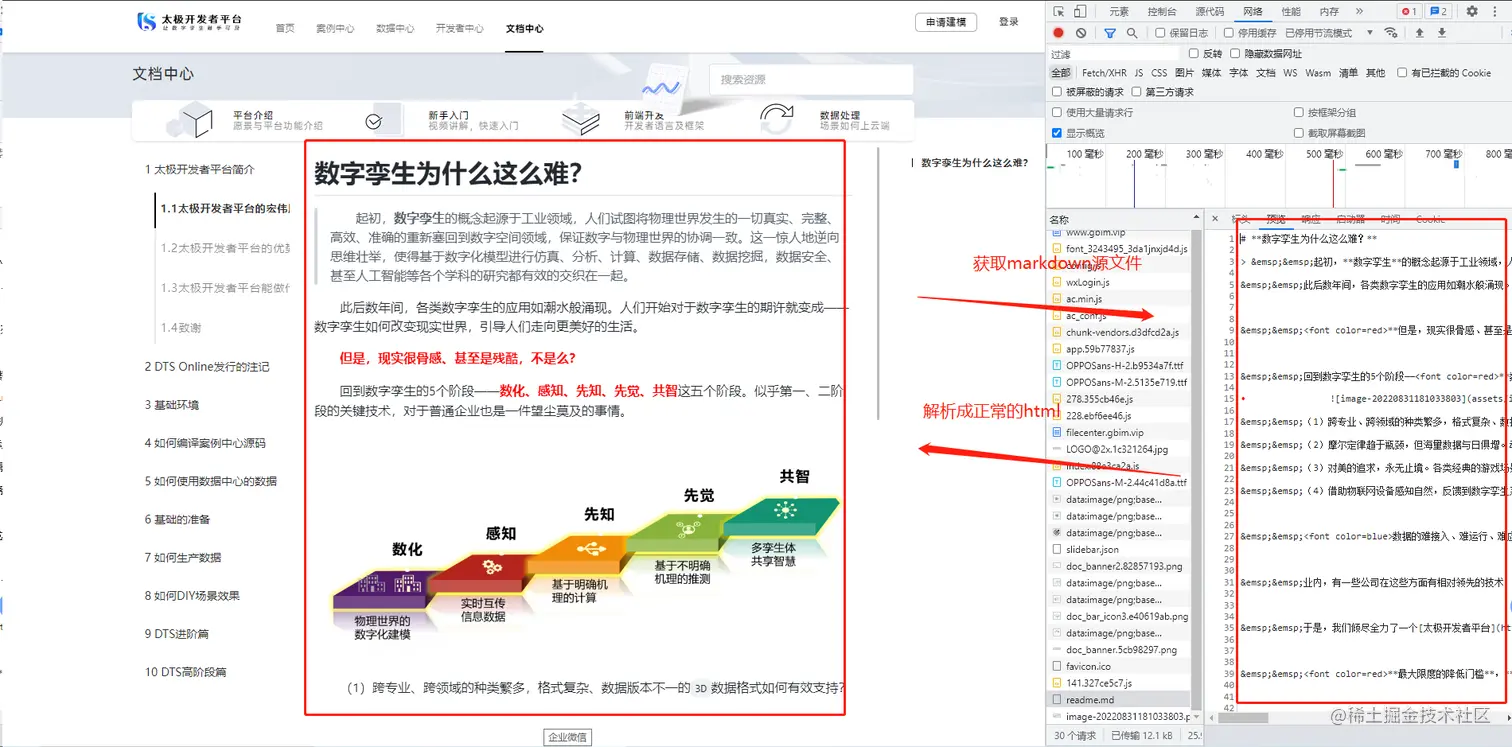
Task: Enable the 保留日志 checkbox
Action: (x=1160, y=33)
